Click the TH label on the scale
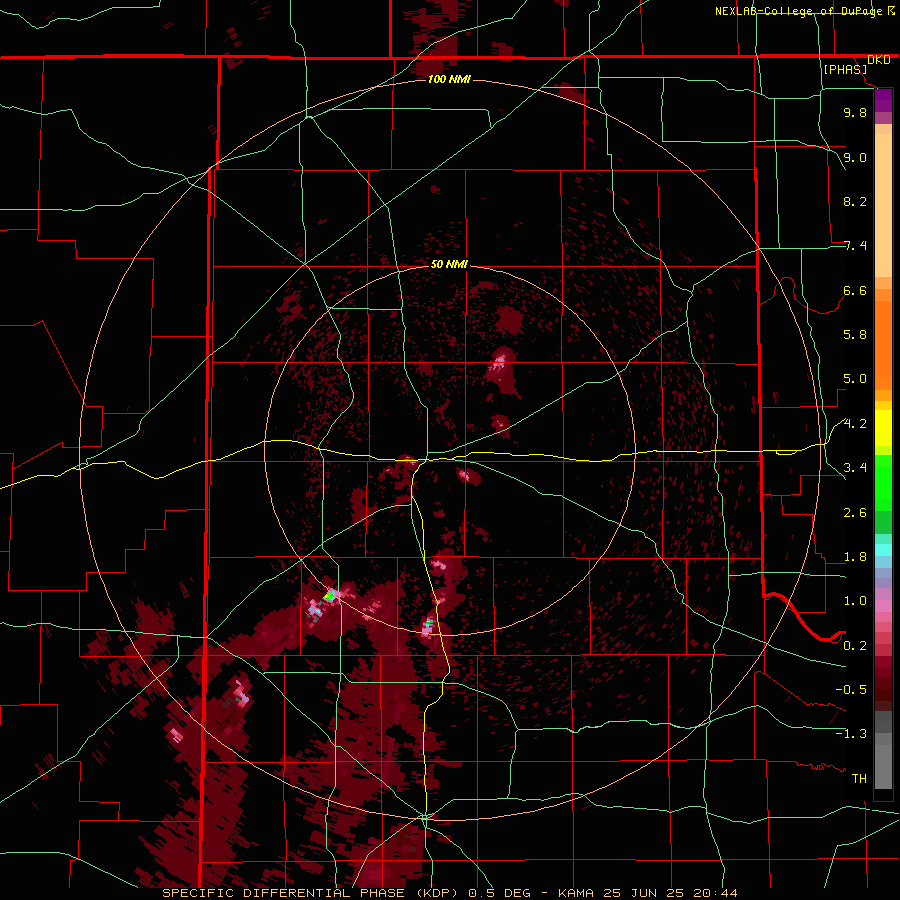 click(x=859, y=779)
